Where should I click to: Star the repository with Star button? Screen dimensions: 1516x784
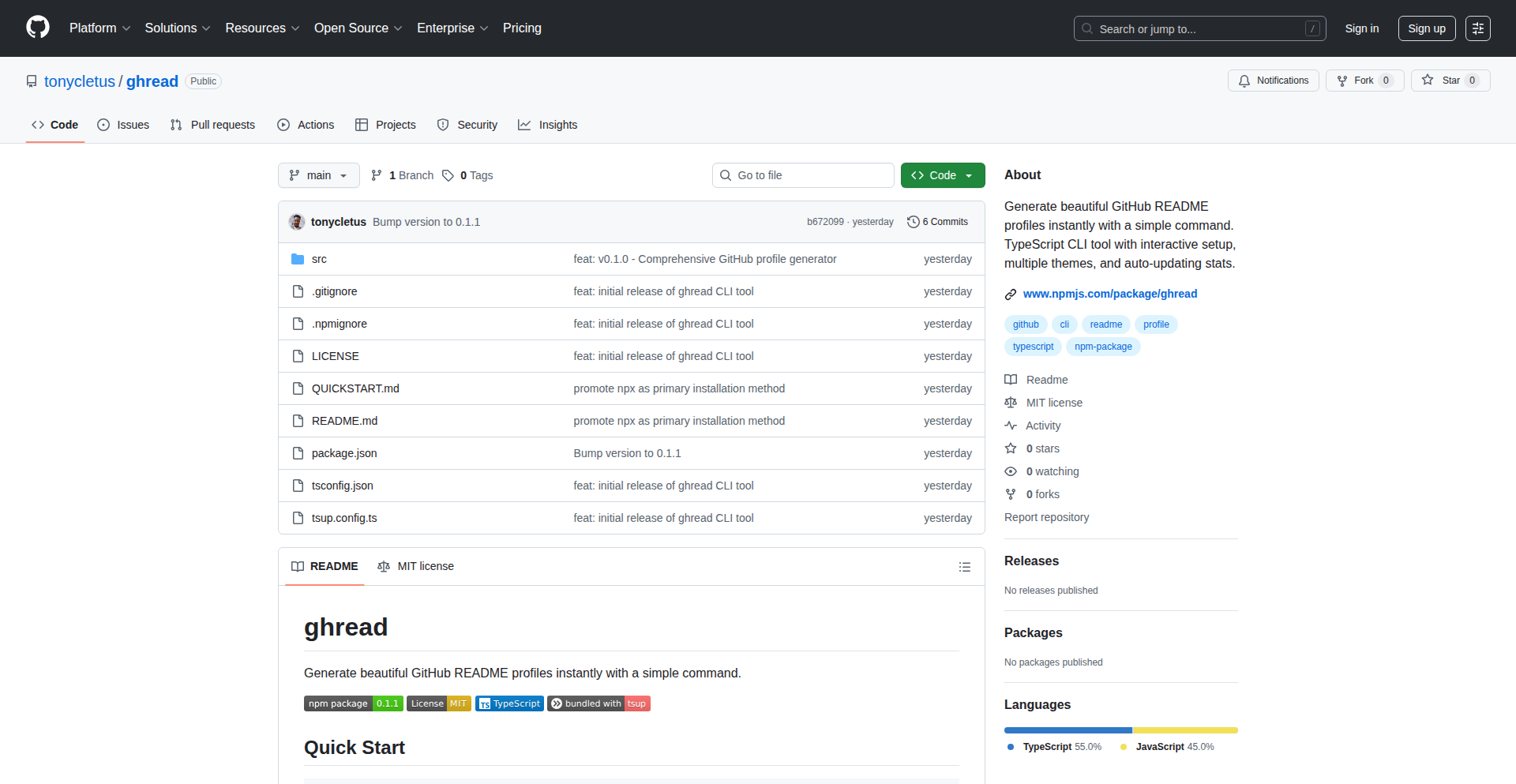pos(1450,81)
